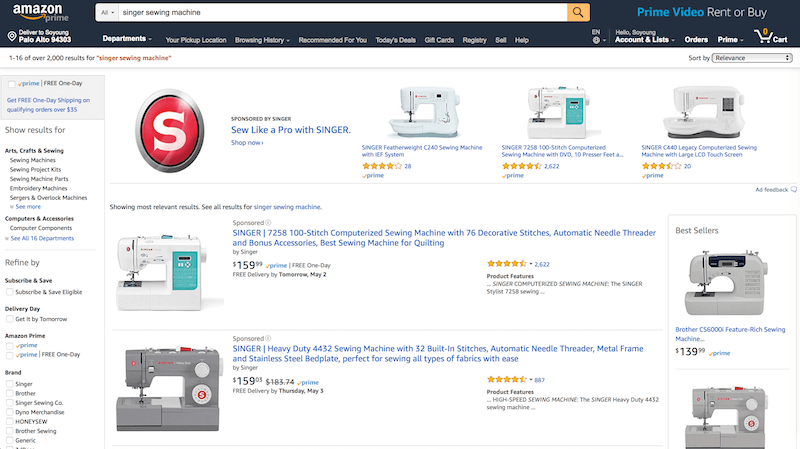Click the 4.5 star rating of Singer 7258
The image size is (800, 449).
click(506, 264)
